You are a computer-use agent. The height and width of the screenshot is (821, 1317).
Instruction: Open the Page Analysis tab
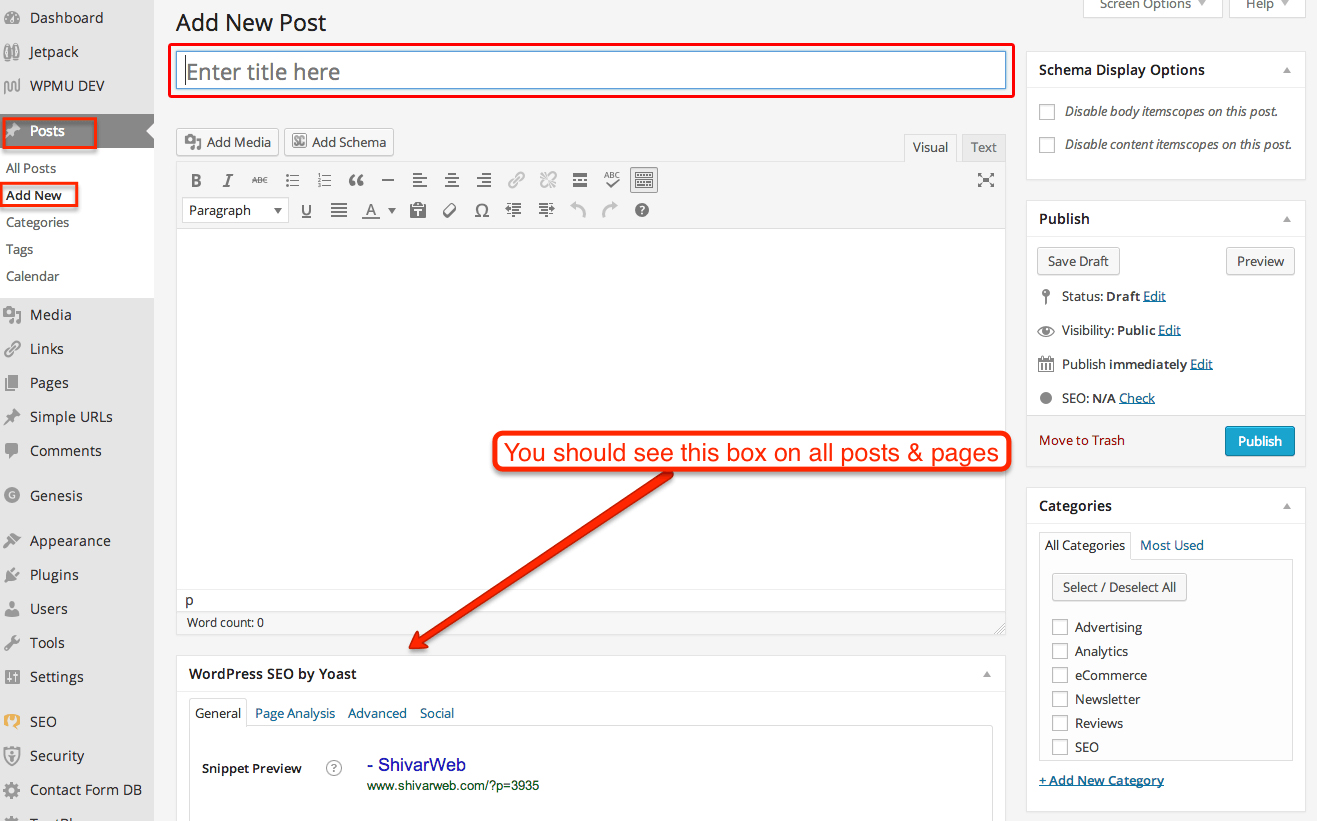click(x=295, y=713)
